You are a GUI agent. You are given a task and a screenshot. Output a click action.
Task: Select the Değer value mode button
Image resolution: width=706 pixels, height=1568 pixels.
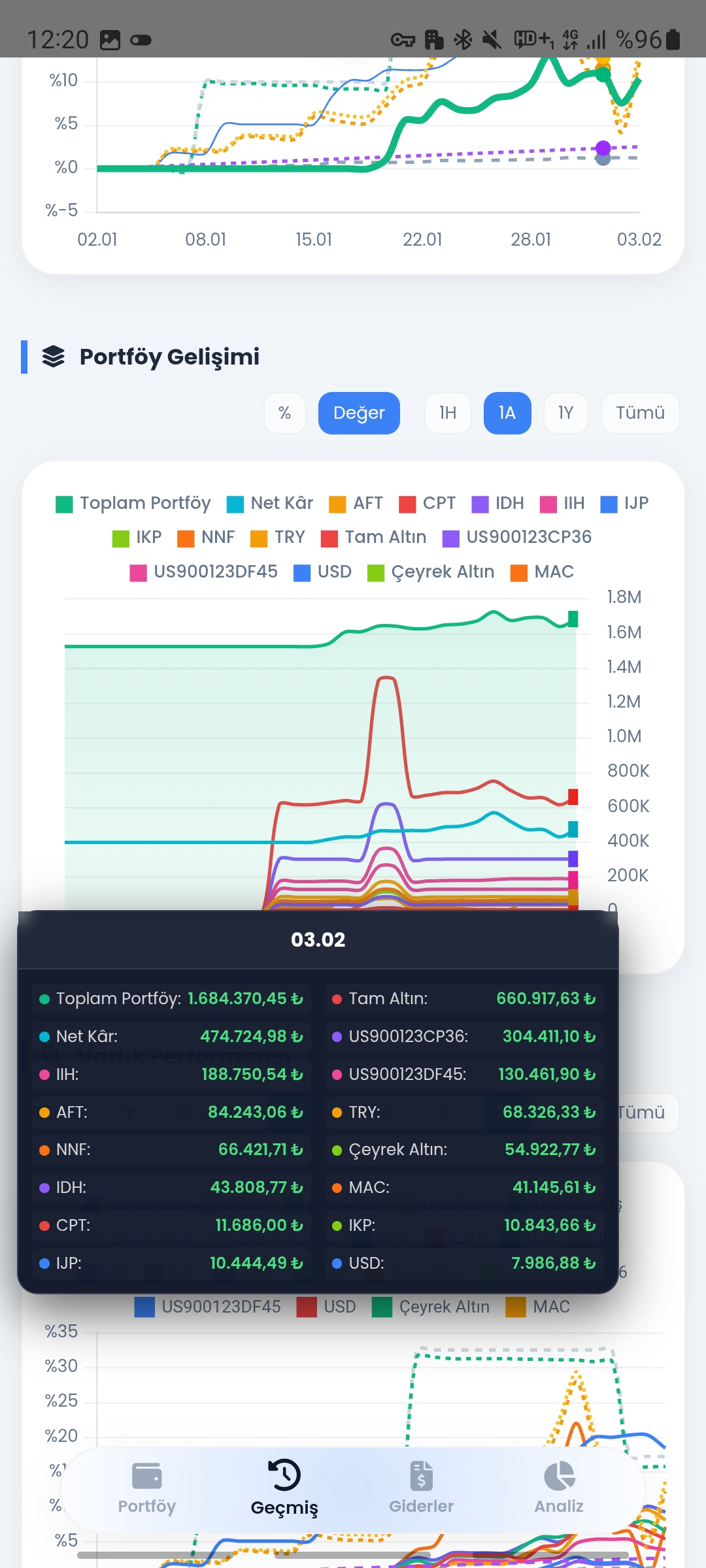pyautogui.click(x=359, y=413)
